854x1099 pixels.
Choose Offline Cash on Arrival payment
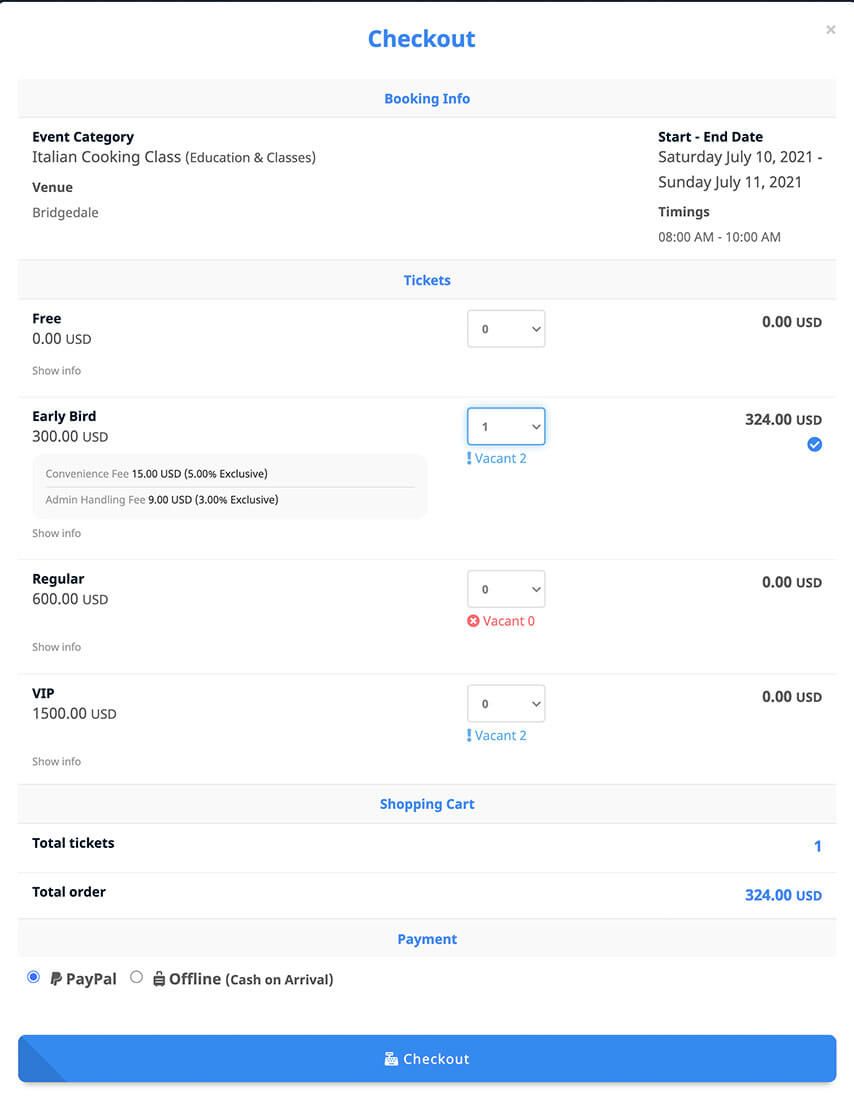click(136, 977)
